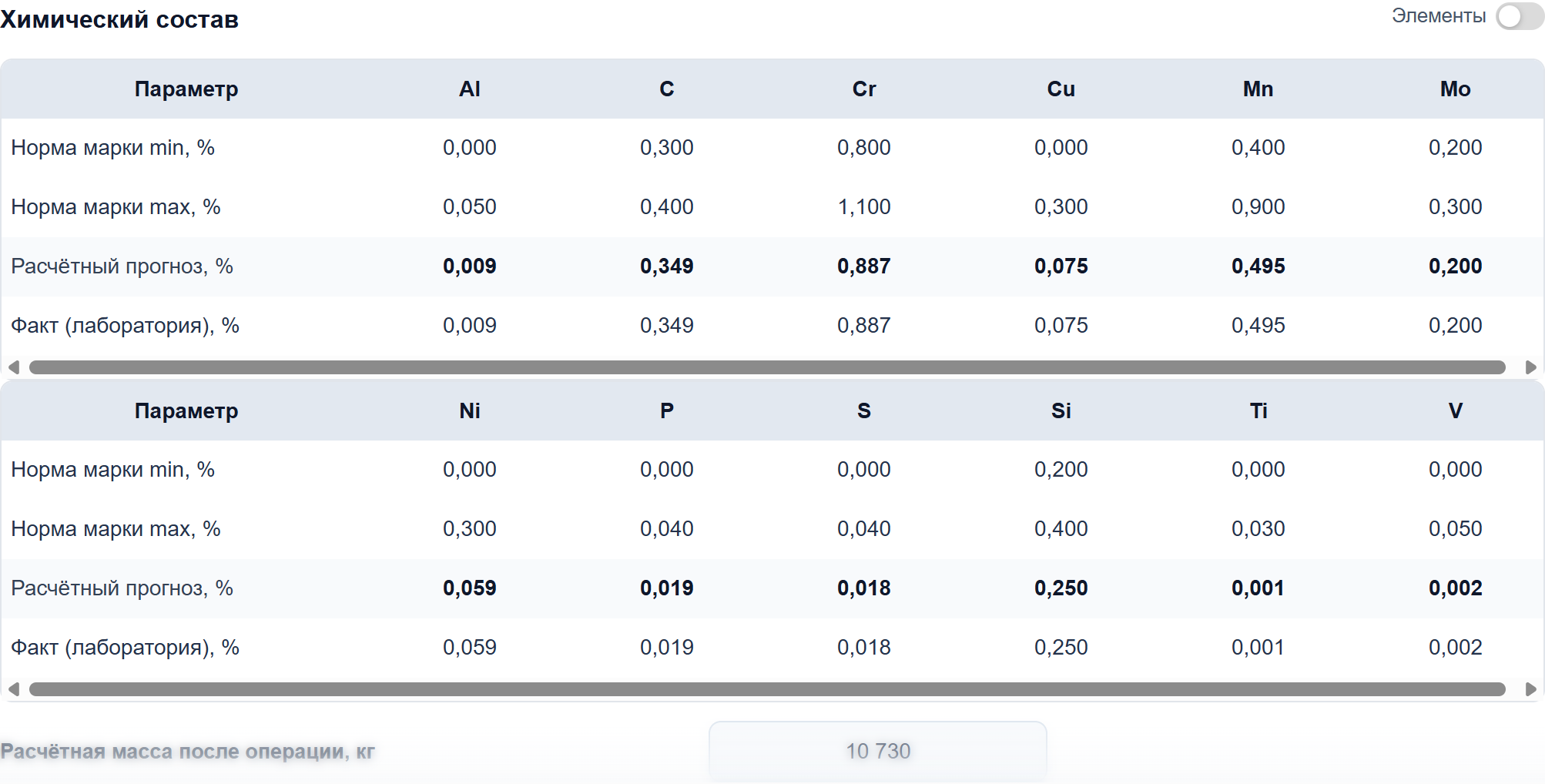Click the calculated mass field showing 10 730

[878, 751]
